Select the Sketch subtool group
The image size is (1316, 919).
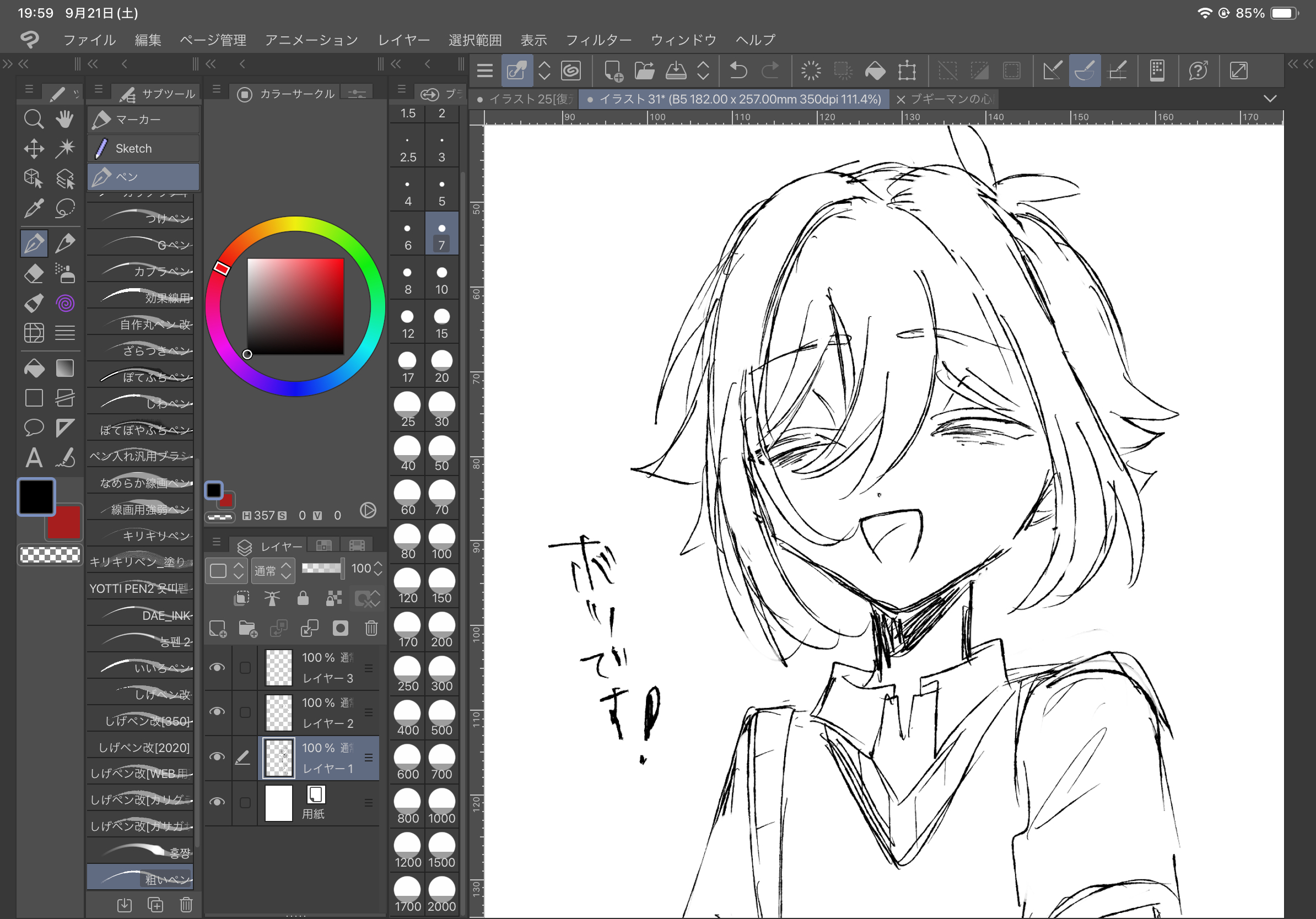143,148
